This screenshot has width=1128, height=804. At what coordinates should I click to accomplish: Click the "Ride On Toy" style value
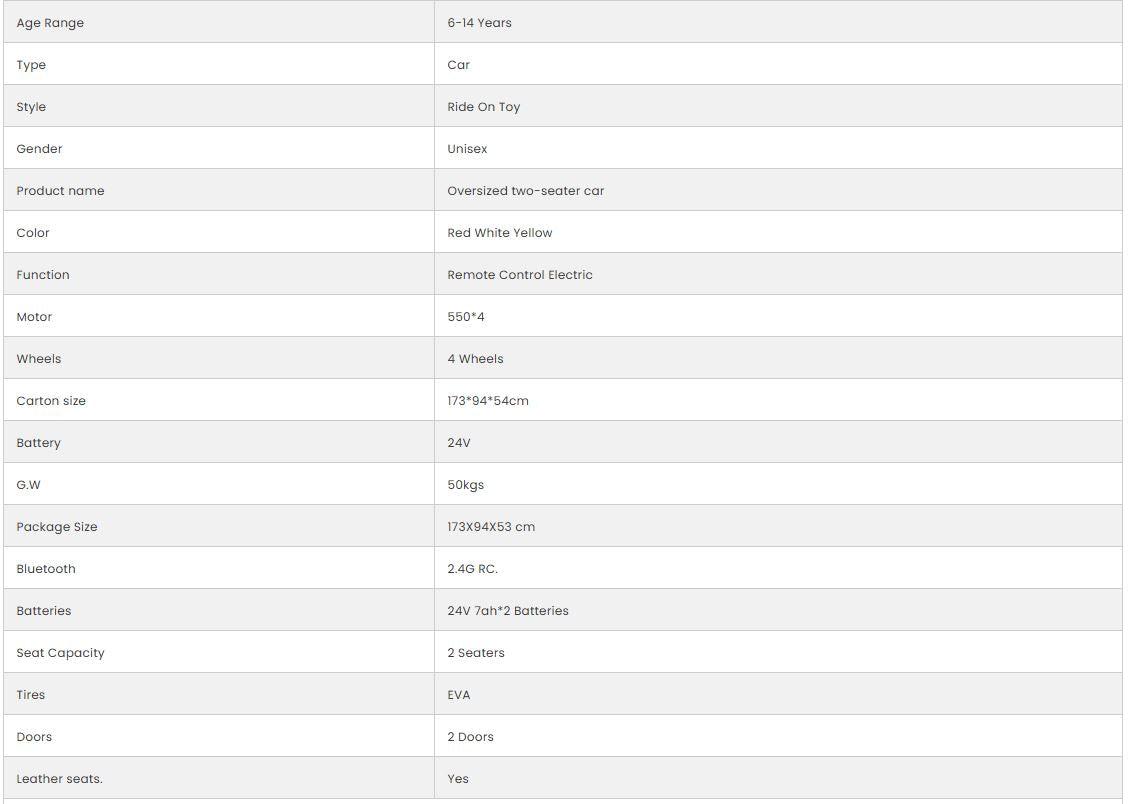point(484,107)
